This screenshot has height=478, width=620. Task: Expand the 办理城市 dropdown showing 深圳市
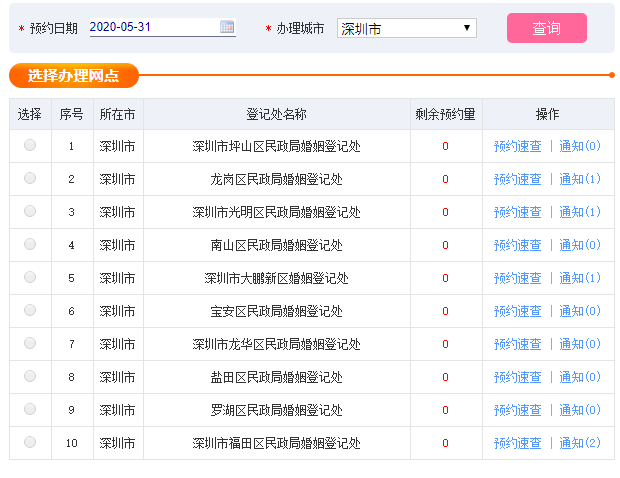pyautogui.click(x=406, y=28)
